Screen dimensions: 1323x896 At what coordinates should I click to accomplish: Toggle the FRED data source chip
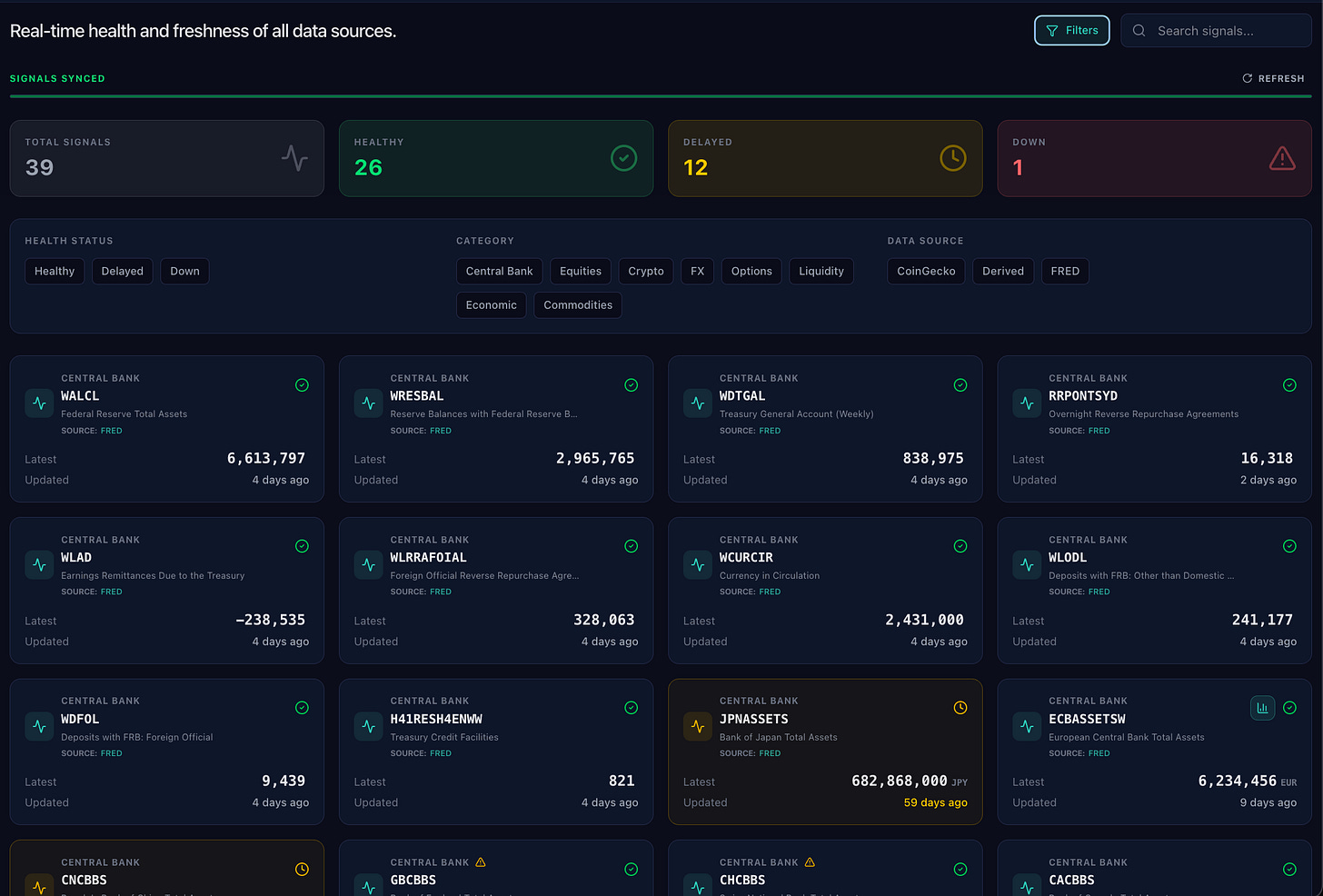1065,271
